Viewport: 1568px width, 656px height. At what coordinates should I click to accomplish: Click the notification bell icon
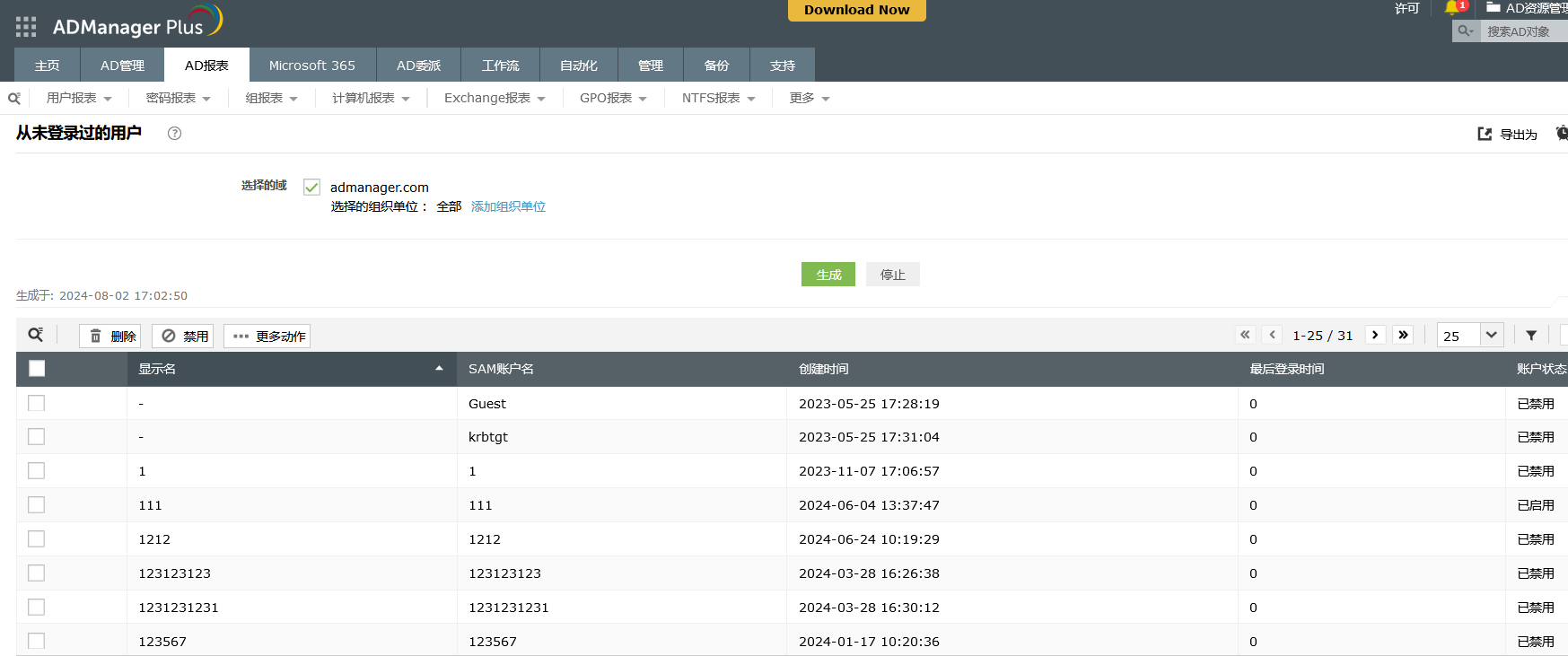pos(1451,8)
